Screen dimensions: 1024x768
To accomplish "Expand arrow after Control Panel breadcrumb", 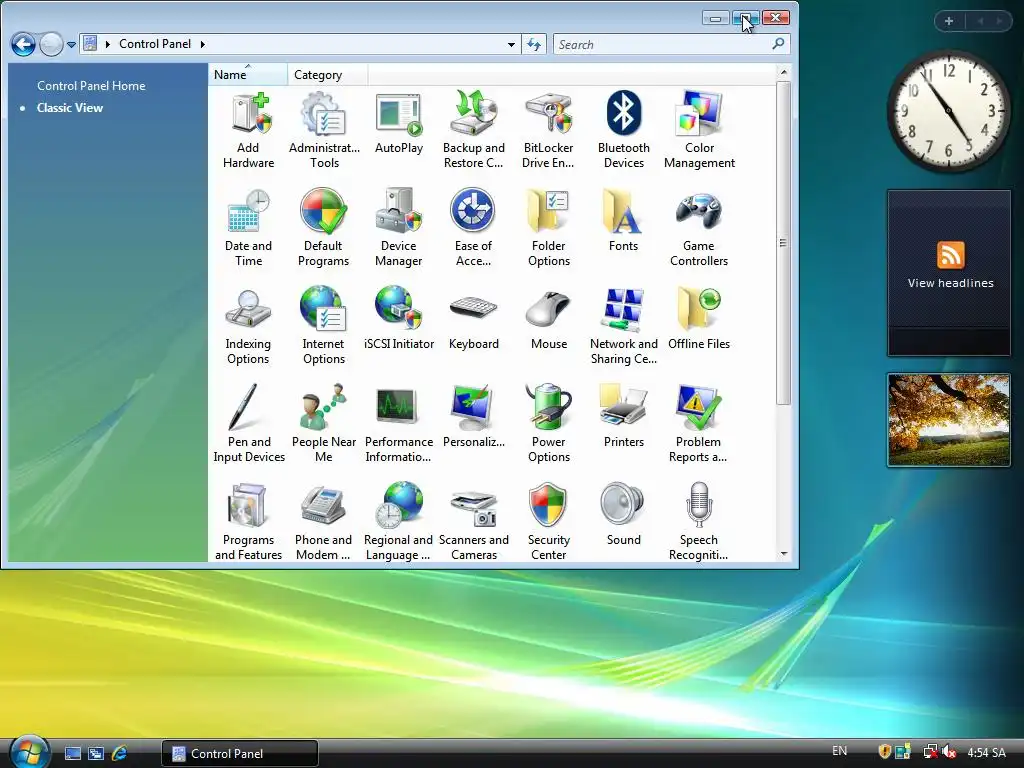I will 202,44.
